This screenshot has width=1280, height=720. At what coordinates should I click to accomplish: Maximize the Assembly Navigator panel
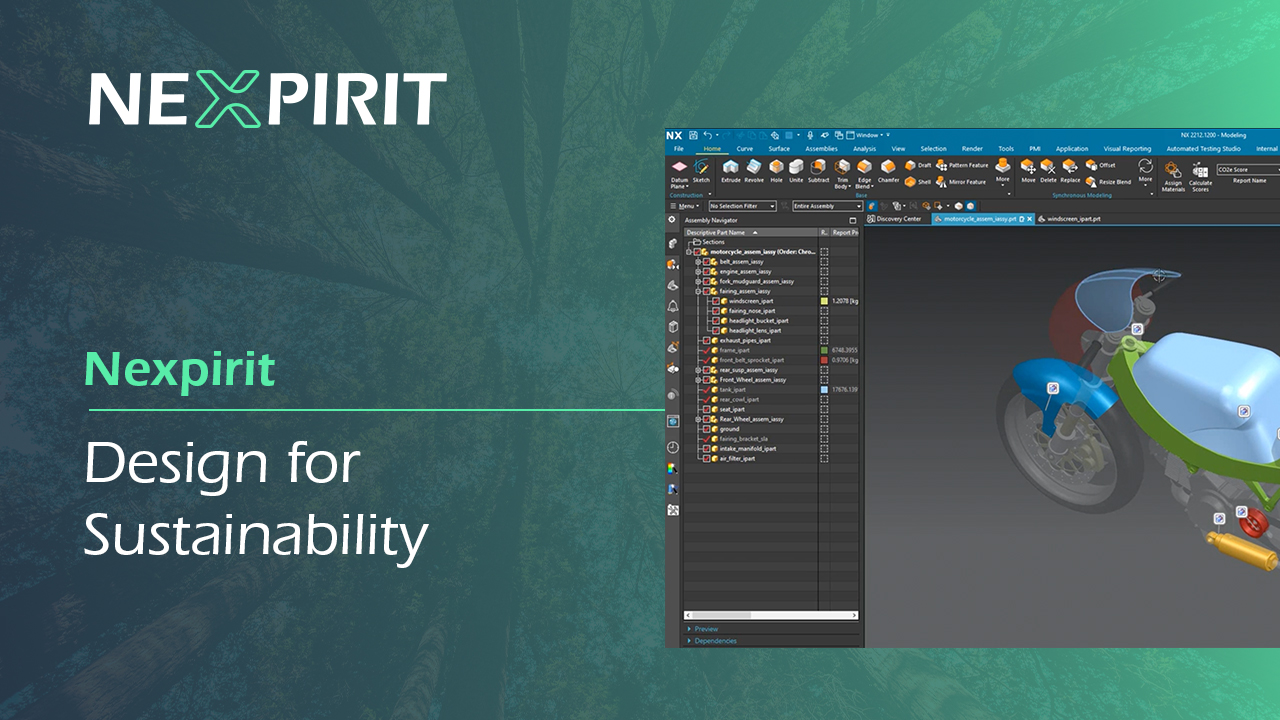point(853,220)
